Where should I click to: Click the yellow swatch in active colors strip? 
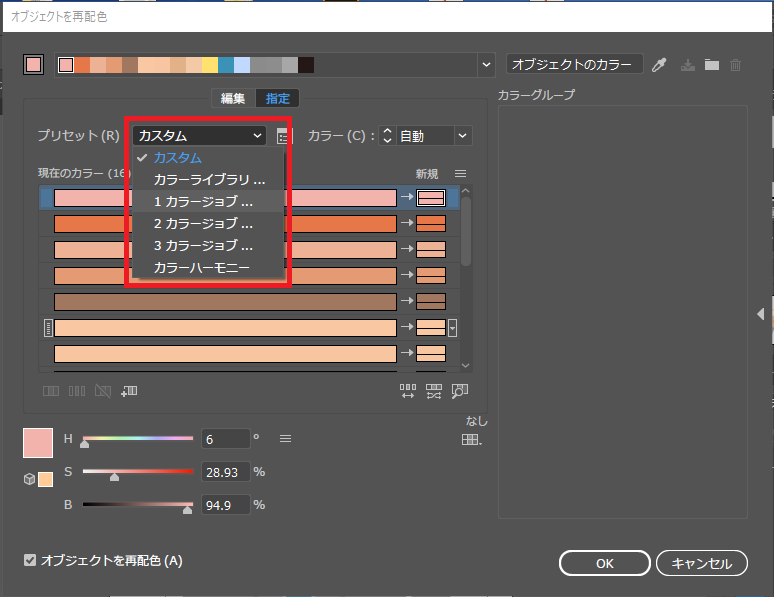[x=210, y=65]
